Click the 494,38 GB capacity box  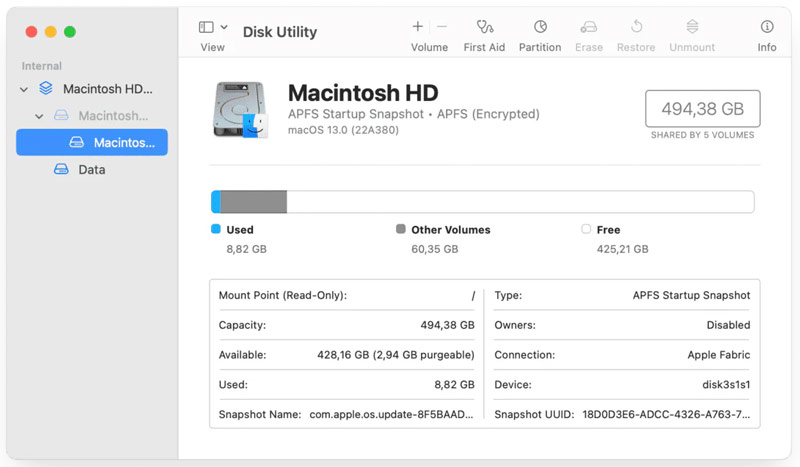click(x=703, y=109)
